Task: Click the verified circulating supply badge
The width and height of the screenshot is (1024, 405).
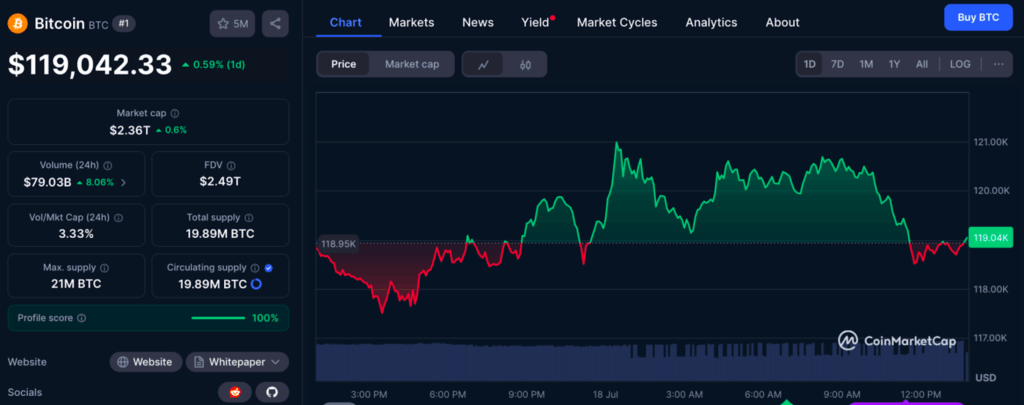Action: pos(269,268)
